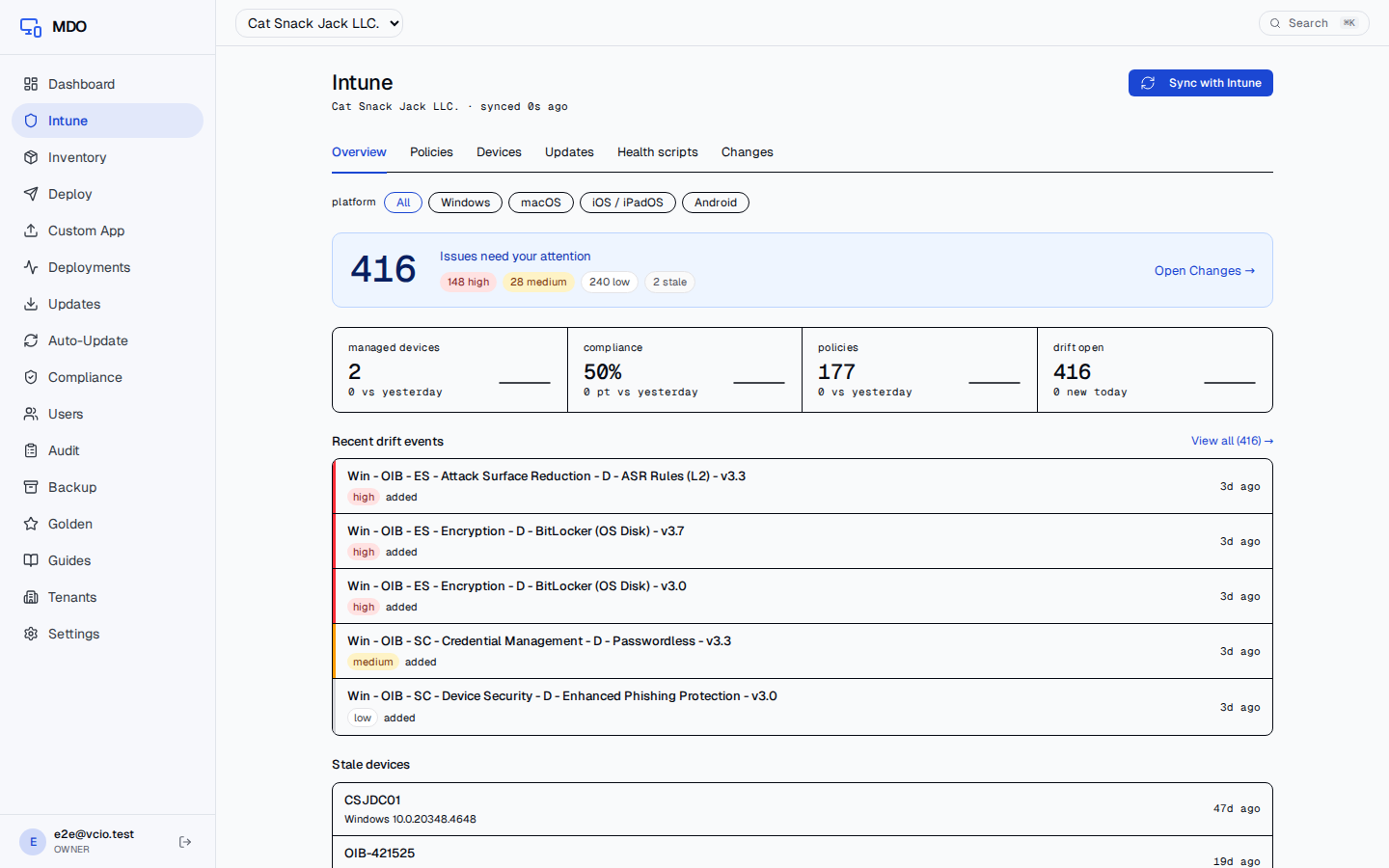Click the Deployments activity icon
Screen dimensions: 1389x868
(31, 267)
